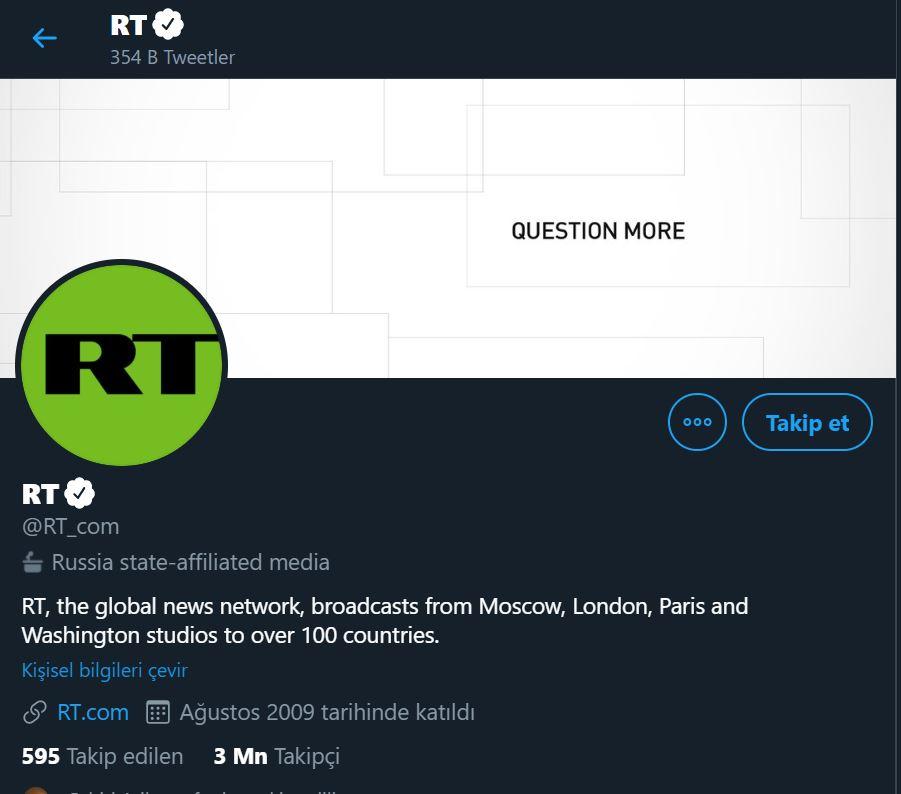Tap the back arrow in the header
This screenshot has width=901, height=794.
(x=44, y=38)
